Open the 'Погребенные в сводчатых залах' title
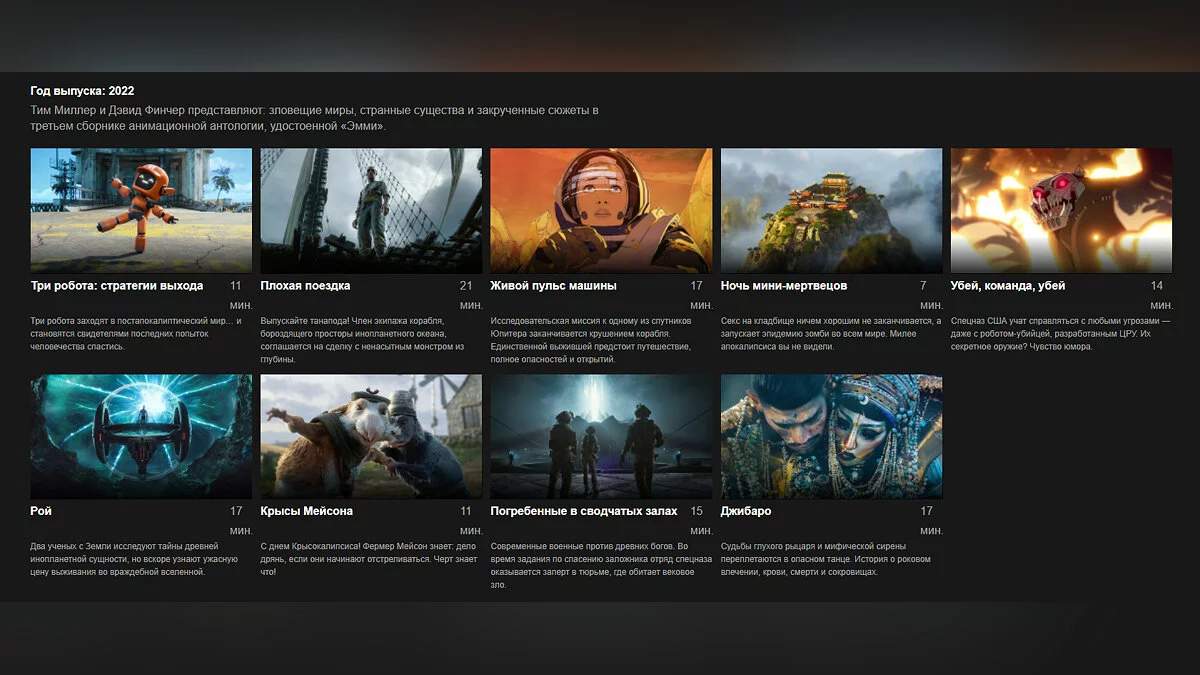The image size is (1200, 675). (x=583, y=511)
